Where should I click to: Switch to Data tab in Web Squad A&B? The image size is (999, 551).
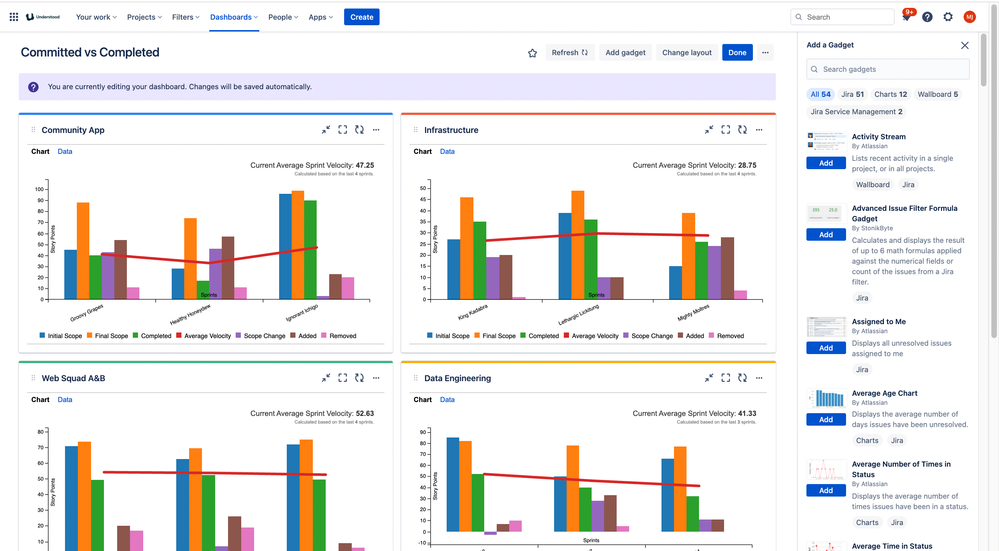tap(65, 400)
